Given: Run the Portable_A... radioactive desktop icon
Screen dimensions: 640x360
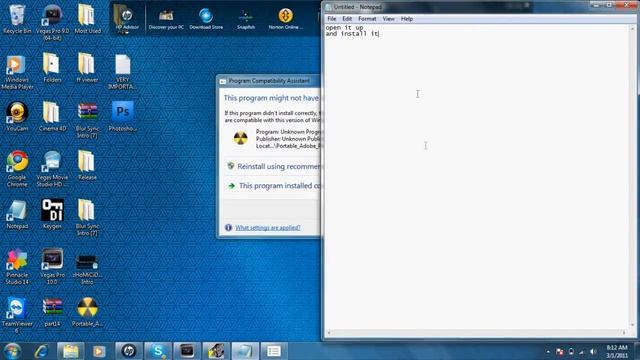Looking at the screenshot, I should 87,313.
